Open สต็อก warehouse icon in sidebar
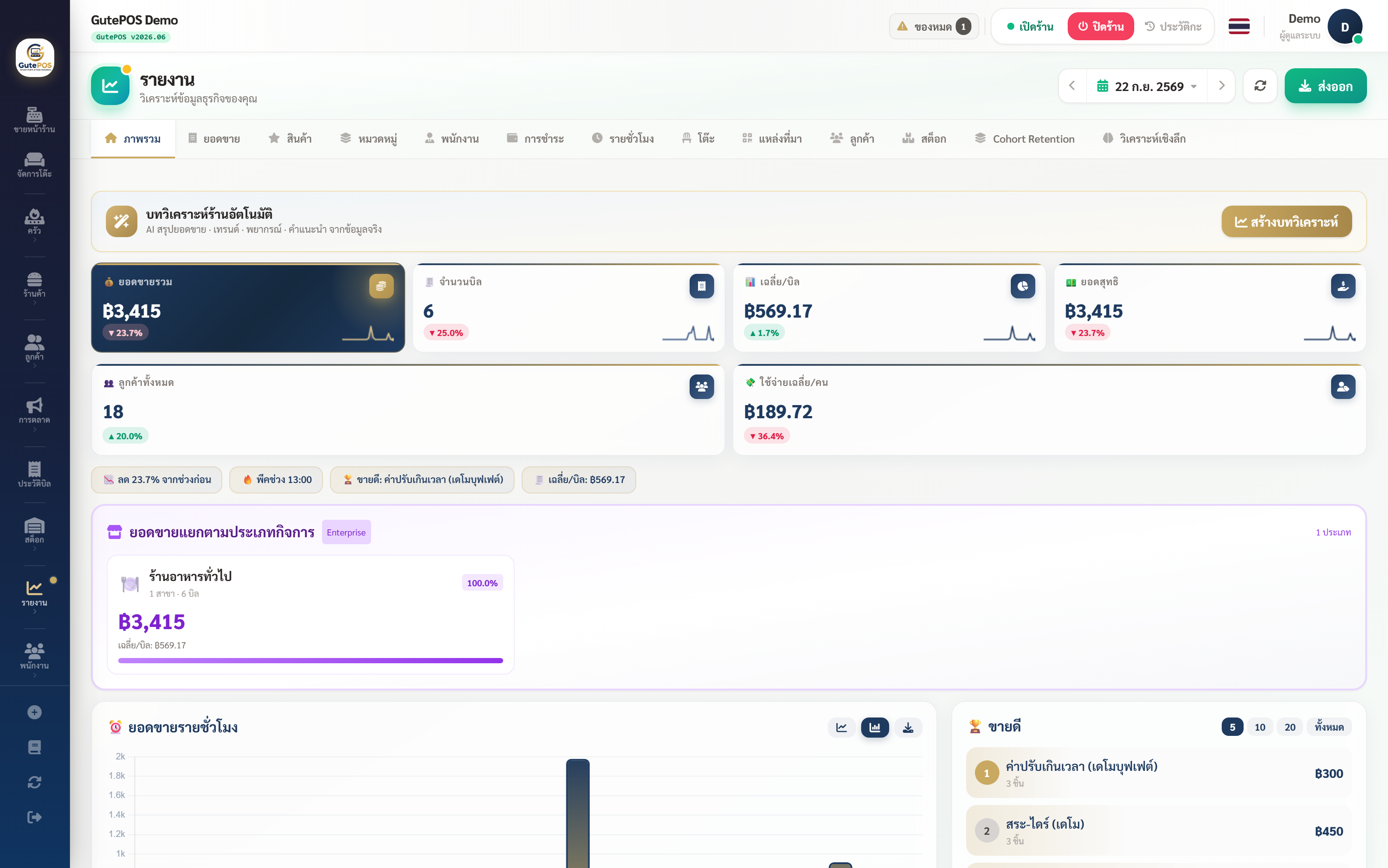Viewport: 1388px width, 868px height. 35,530
